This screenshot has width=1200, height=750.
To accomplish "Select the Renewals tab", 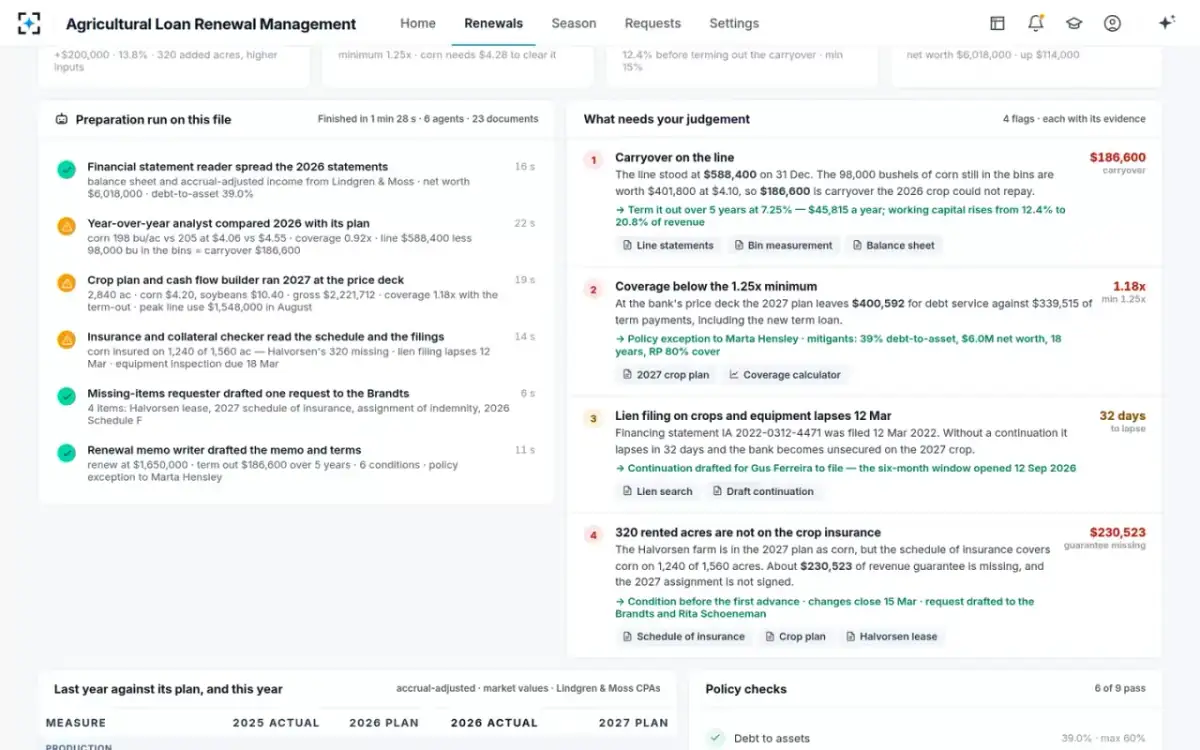I will [493, 23].
